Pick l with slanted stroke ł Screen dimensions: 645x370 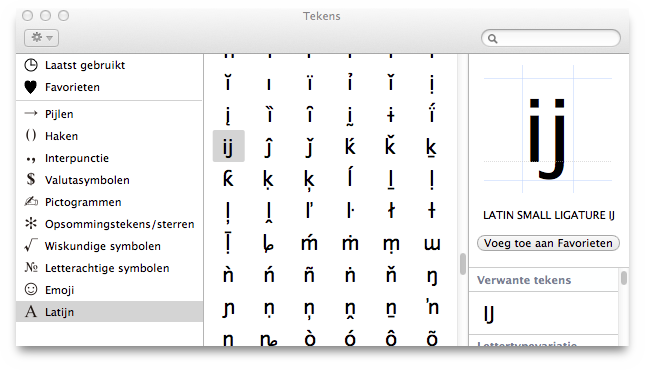pyautogui.click(x=391, y=210)
